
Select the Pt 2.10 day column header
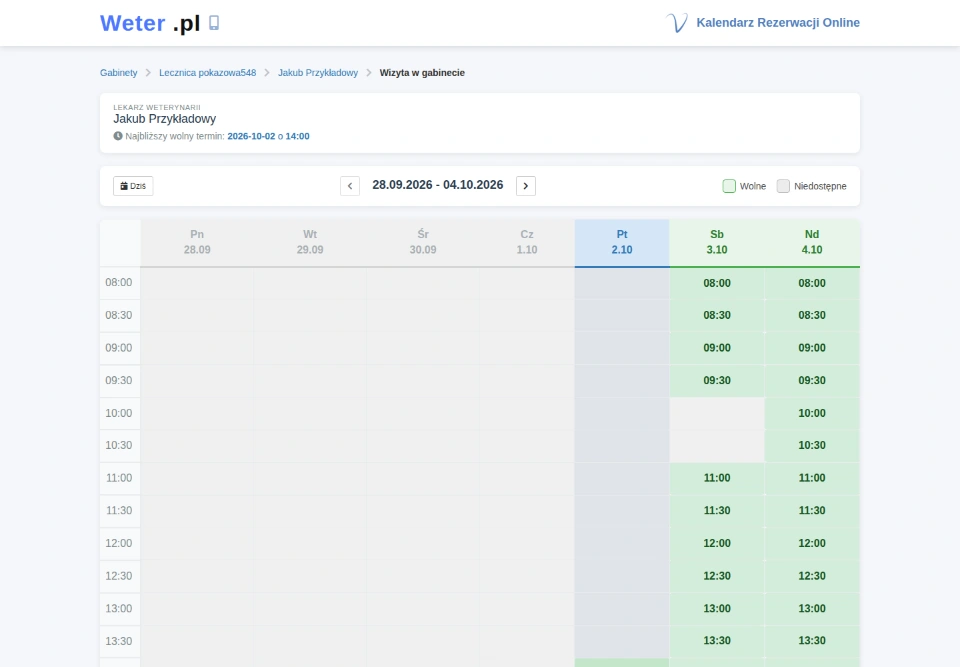coord(622,243)
